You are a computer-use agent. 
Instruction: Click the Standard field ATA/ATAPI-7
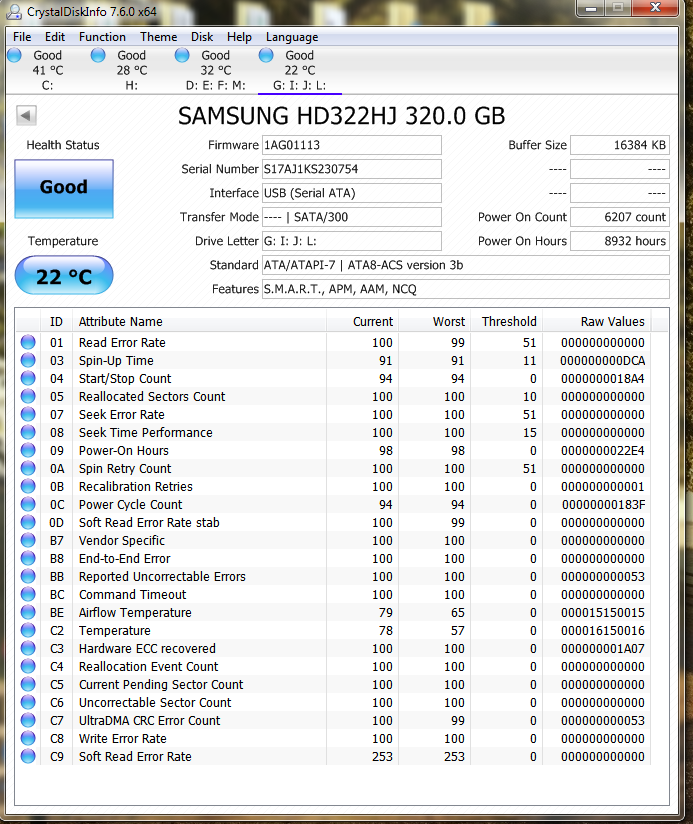pos(466,265)
